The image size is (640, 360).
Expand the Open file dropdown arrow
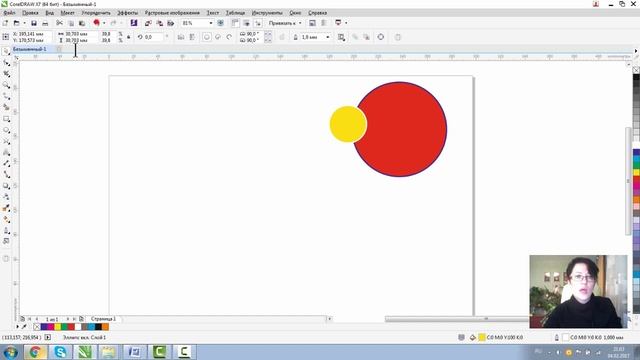(24, 23)
